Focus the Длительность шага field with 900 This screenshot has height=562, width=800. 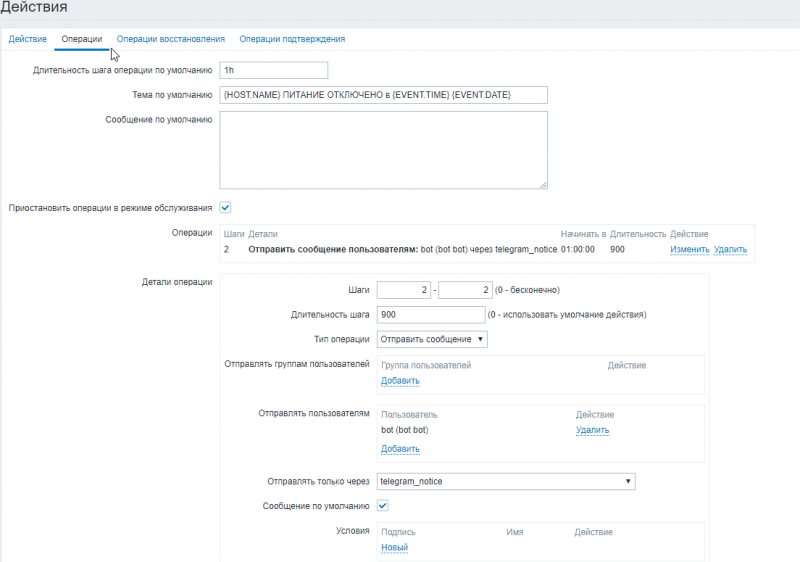(429, 314)
